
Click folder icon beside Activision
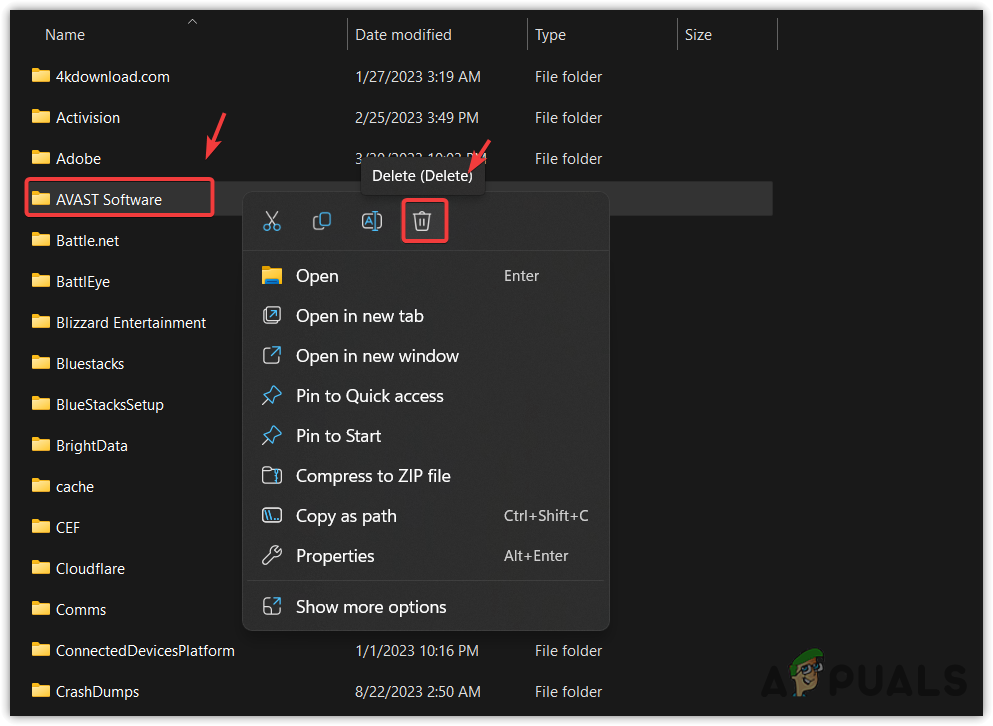coord(41,117)
